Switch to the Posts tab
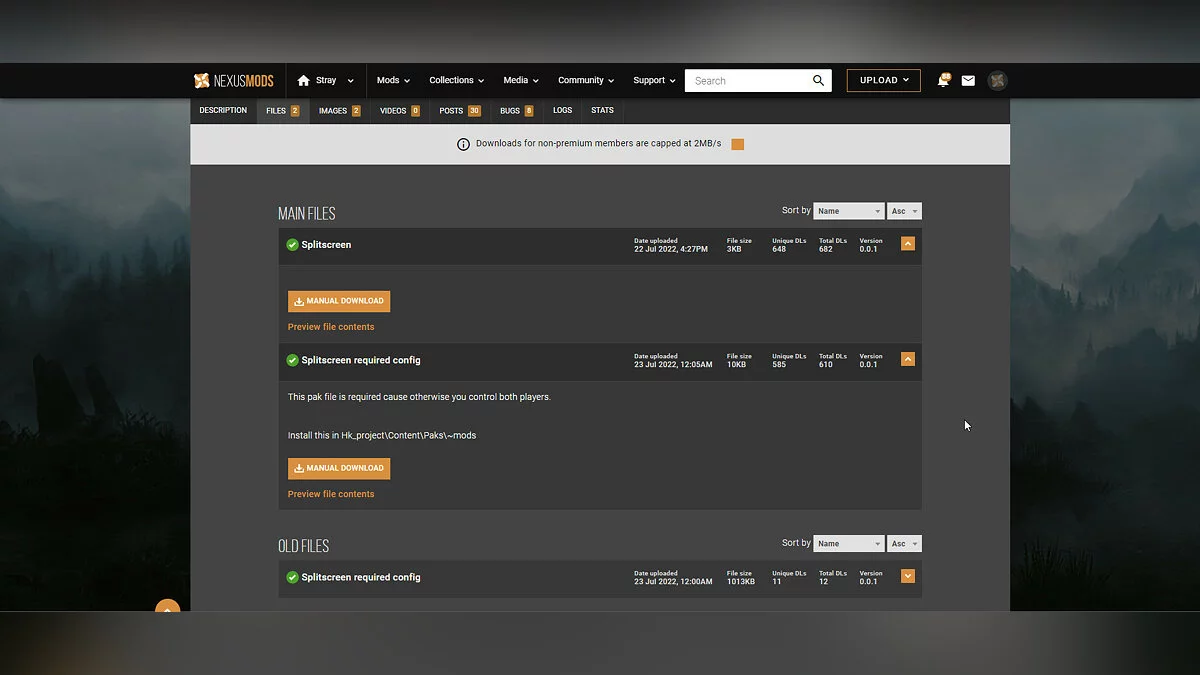This screenshot has height=675, width=1200. [x=459, y=111]
